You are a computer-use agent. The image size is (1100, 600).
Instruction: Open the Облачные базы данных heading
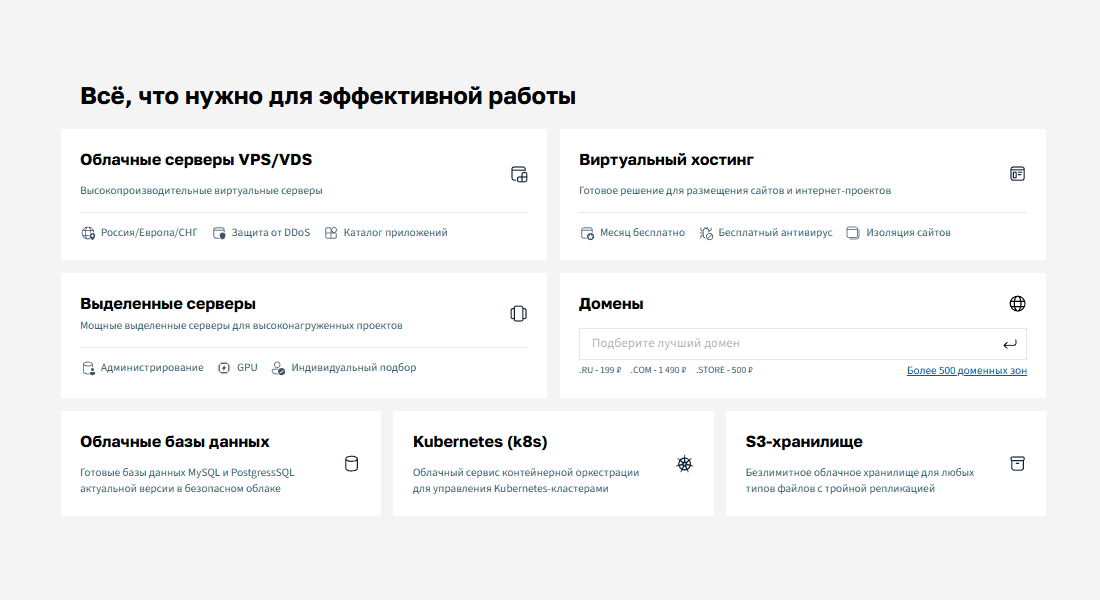(x=175, y=442)
